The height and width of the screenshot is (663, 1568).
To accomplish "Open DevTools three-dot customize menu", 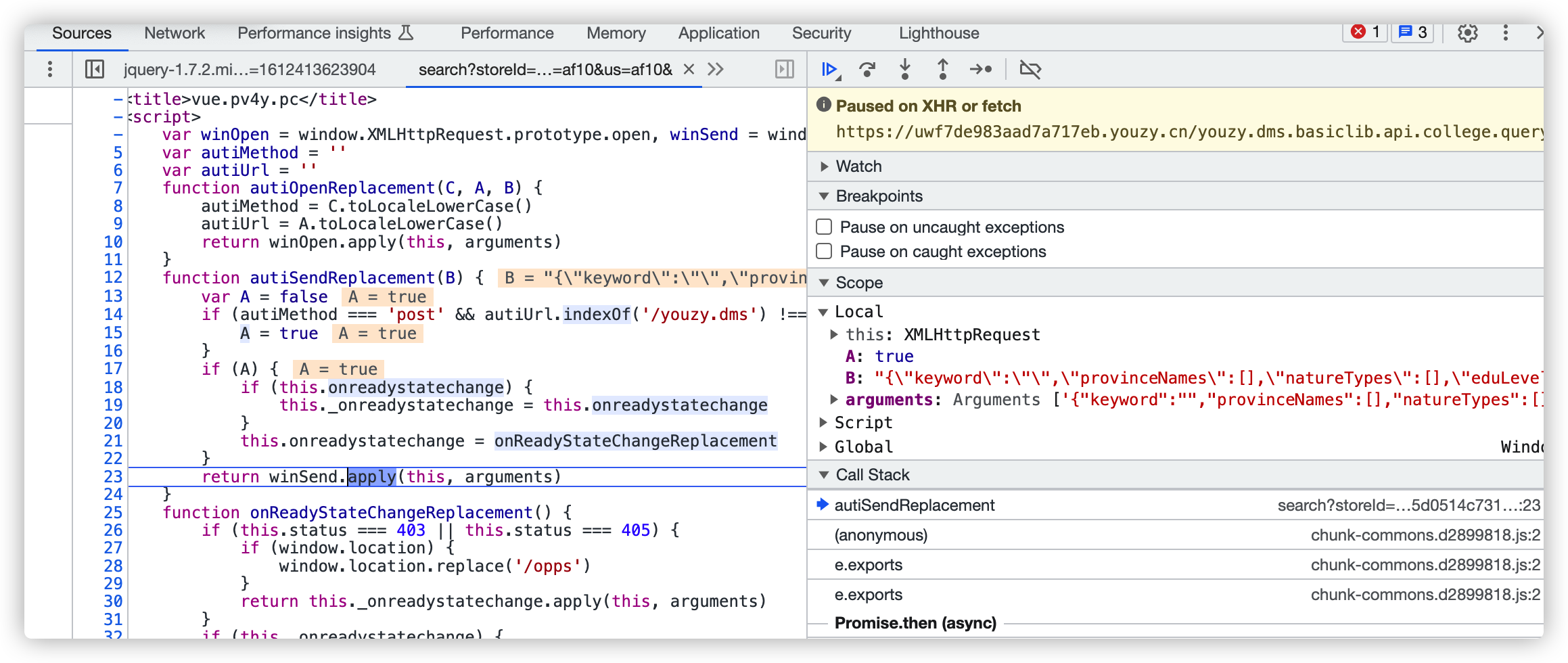I will 1506,32.
